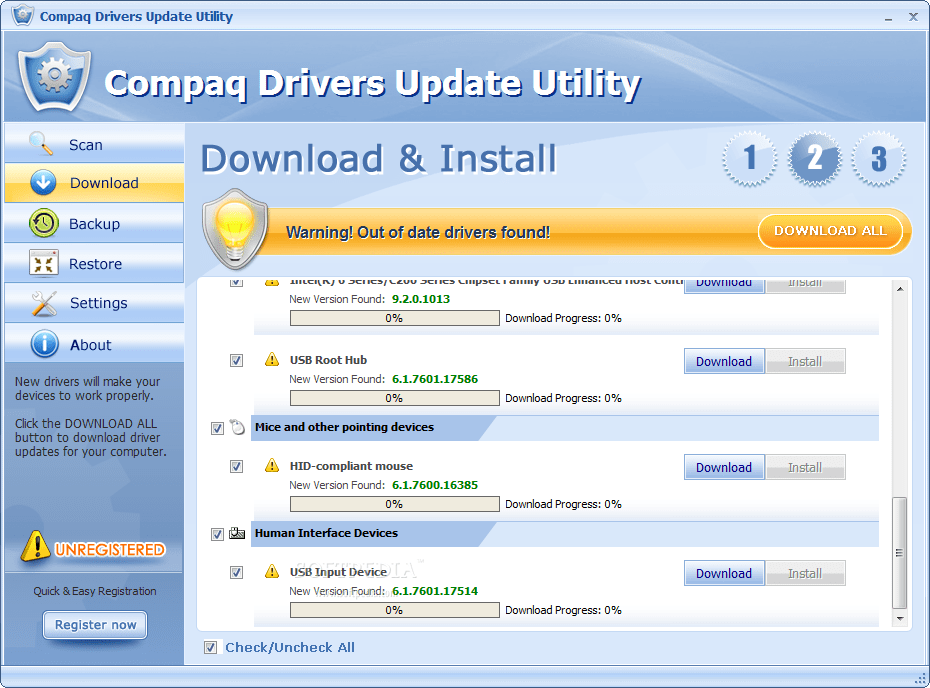Click the Register now button
This screenshot has height=688, width=930.
(95, 625)
